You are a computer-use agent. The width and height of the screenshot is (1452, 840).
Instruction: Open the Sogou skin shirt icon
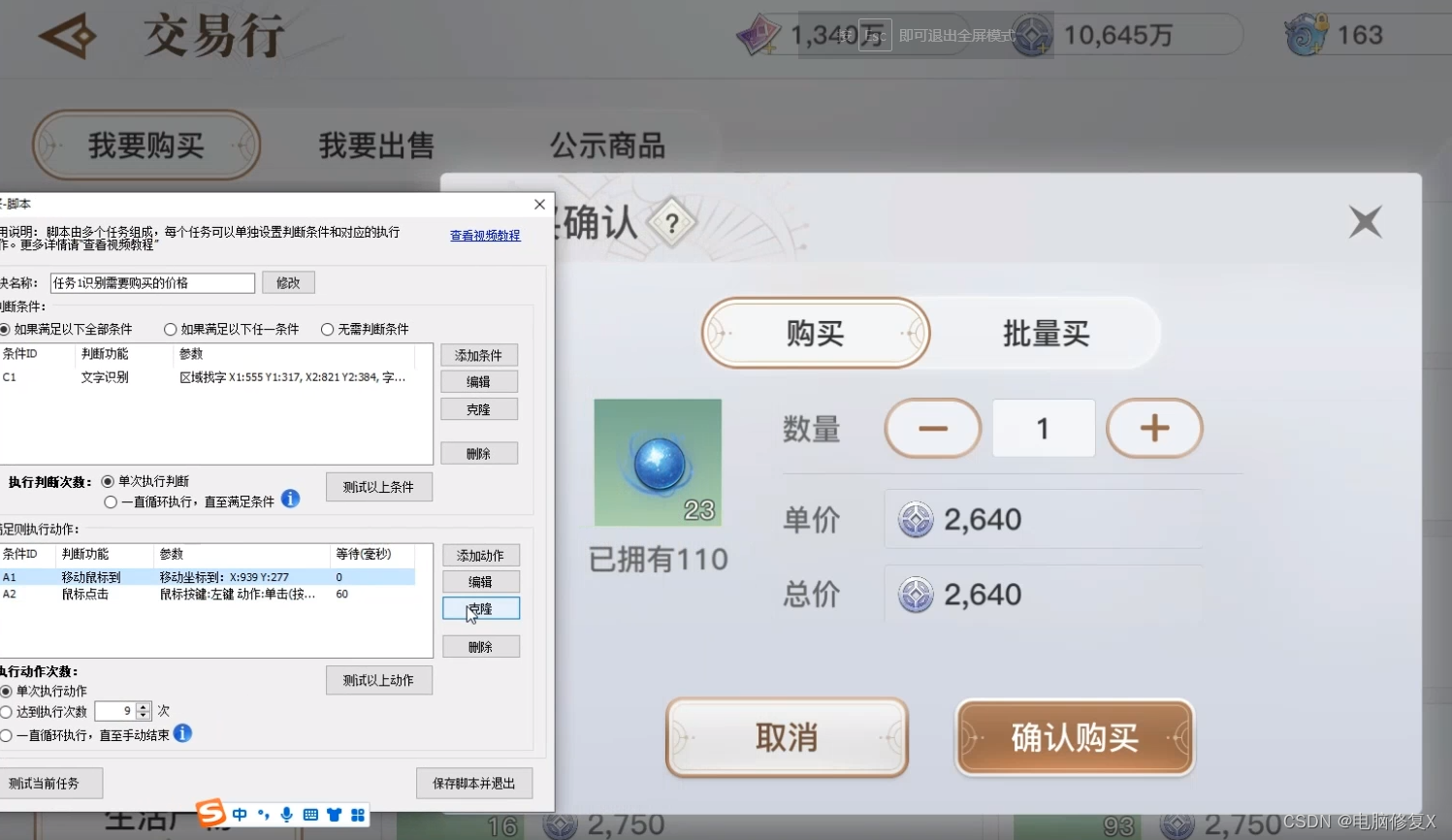tap(334, 815)
